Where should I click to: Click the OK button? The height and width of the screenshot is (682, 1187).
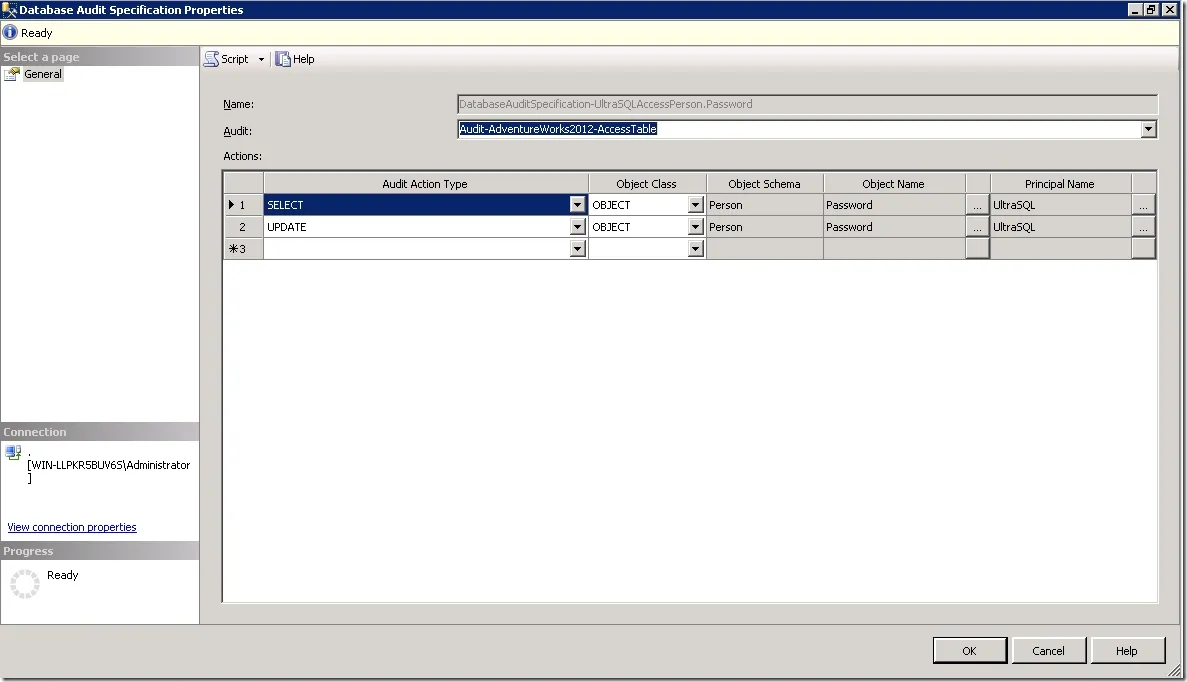click(x=970, y=651)
